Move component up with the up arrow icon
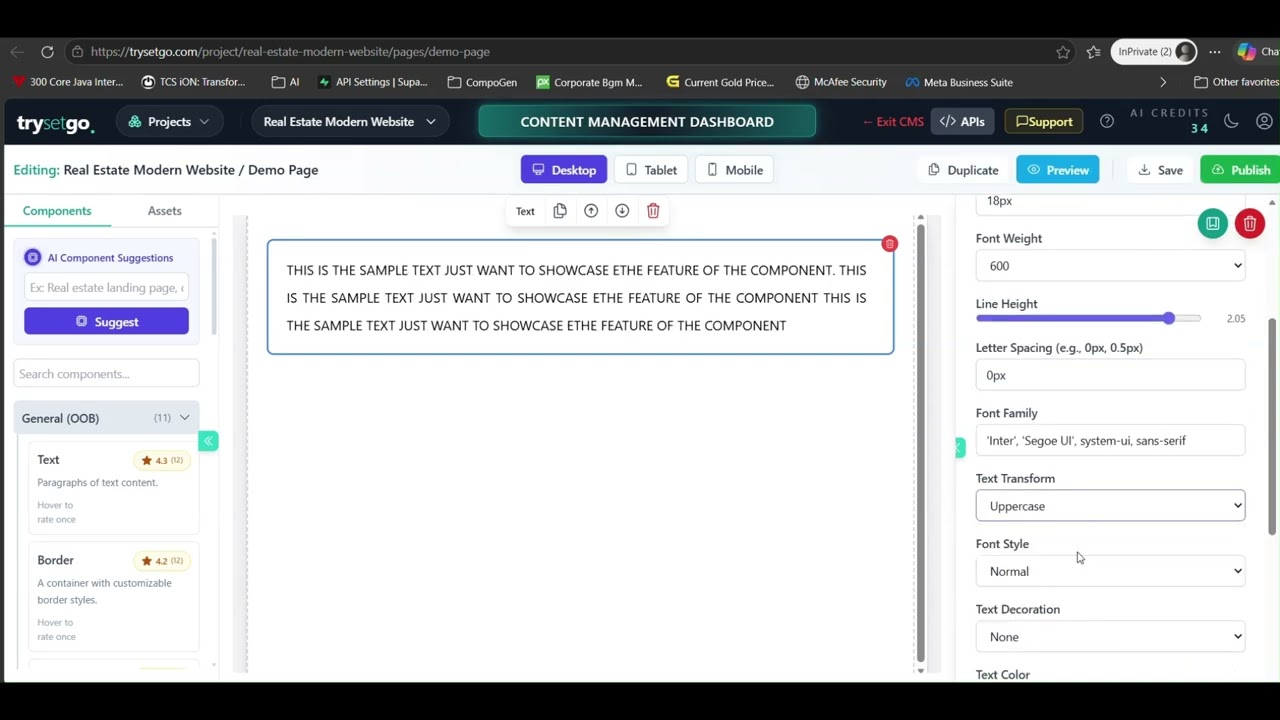Image resolution: width=1280 pixels, height=720 pixels. click(x=591, y=211)
